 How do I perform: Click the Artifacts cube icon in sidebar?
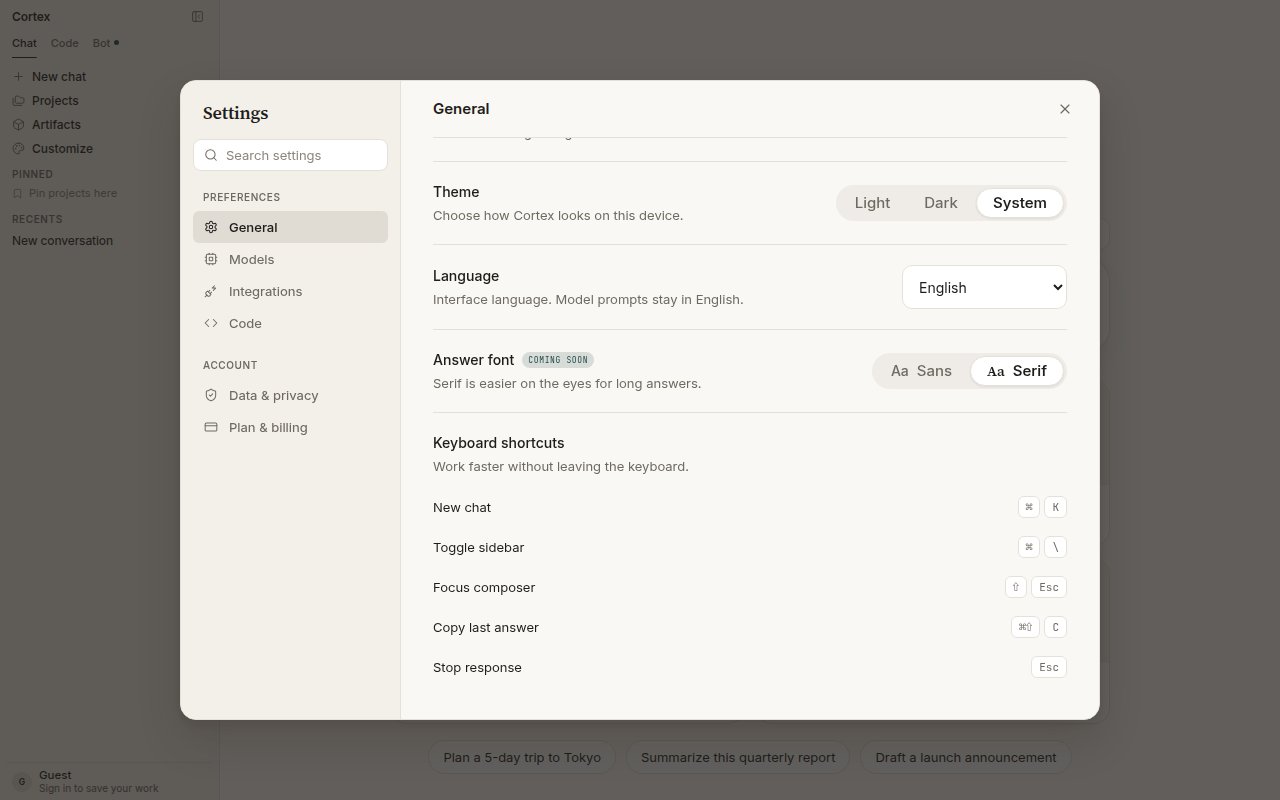pos(18,124)
